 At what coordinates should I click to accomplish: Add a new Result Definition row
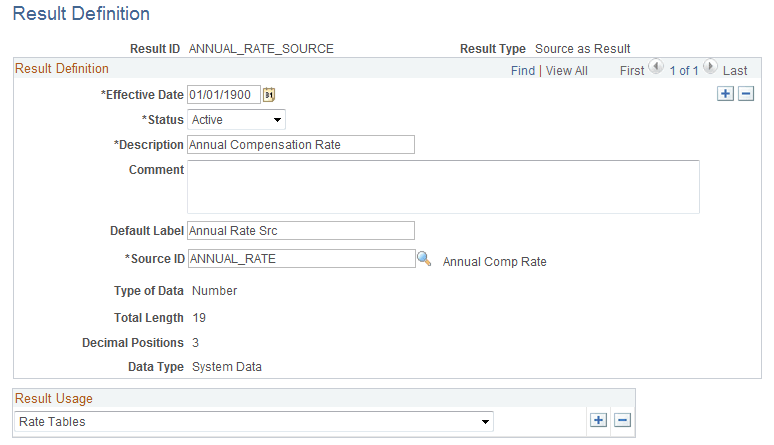[726, 94]
